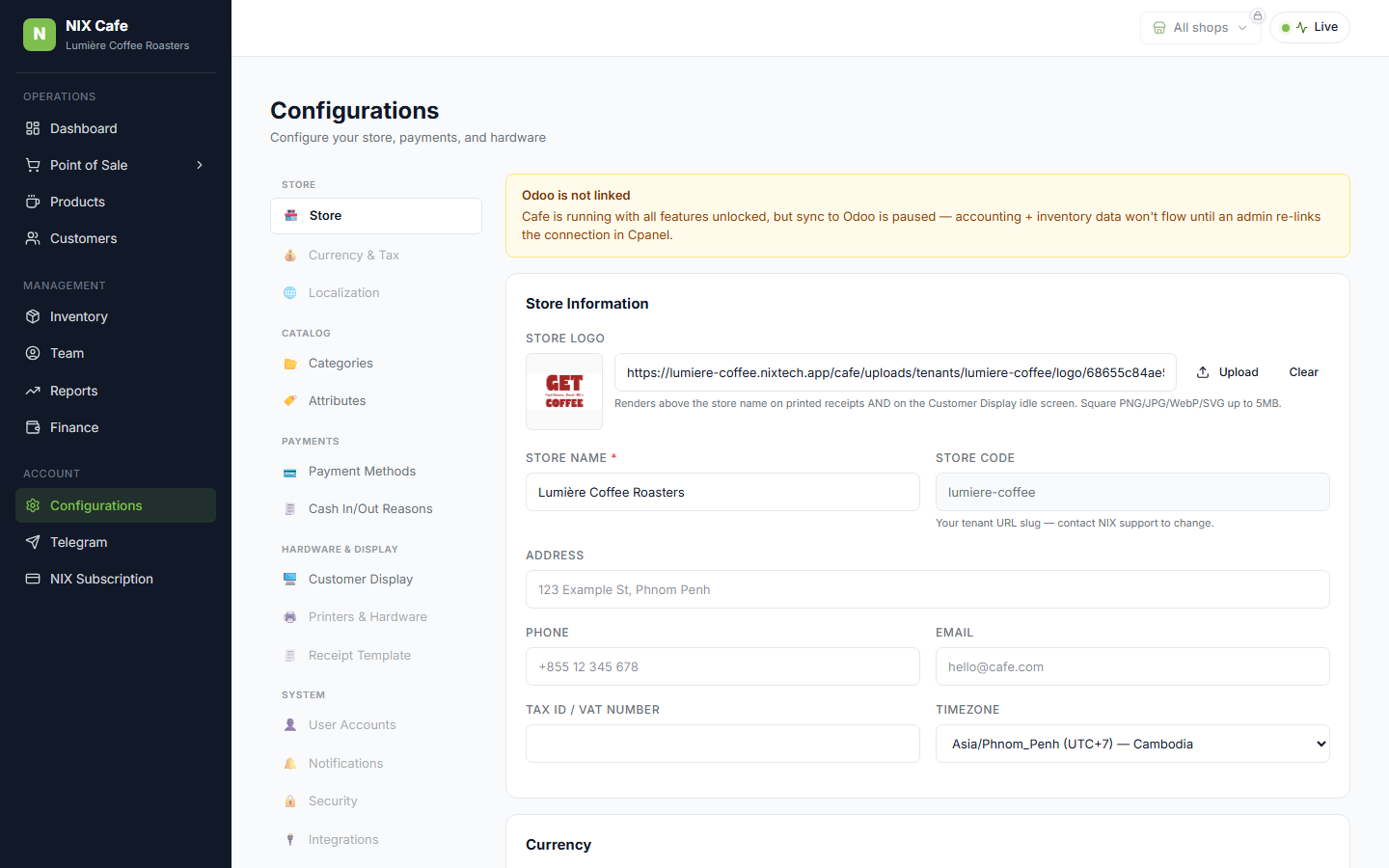Open the Timezone dropdown
1389x868 pixels.
[x=1132, y=744]
